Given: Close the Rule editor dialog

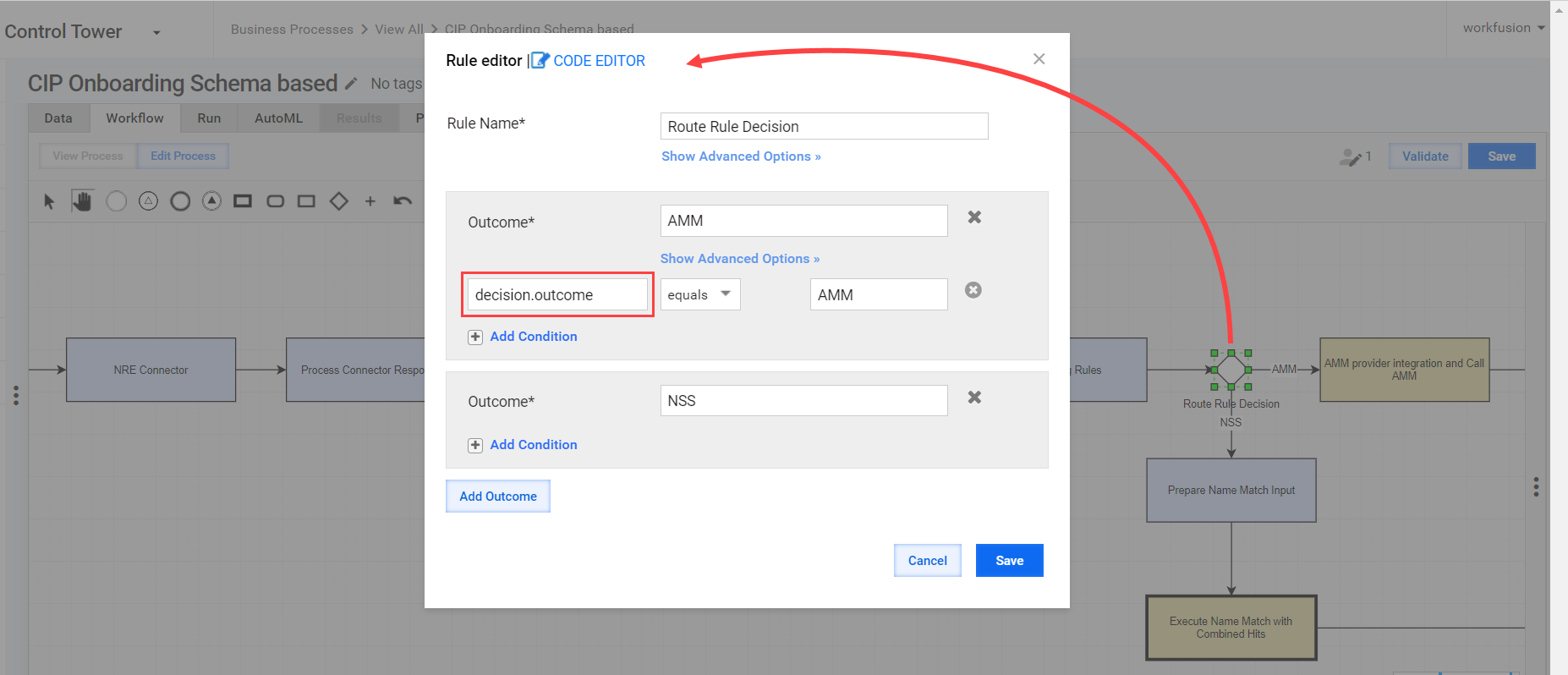Looking at the screenshot, I should [1039, 58].
